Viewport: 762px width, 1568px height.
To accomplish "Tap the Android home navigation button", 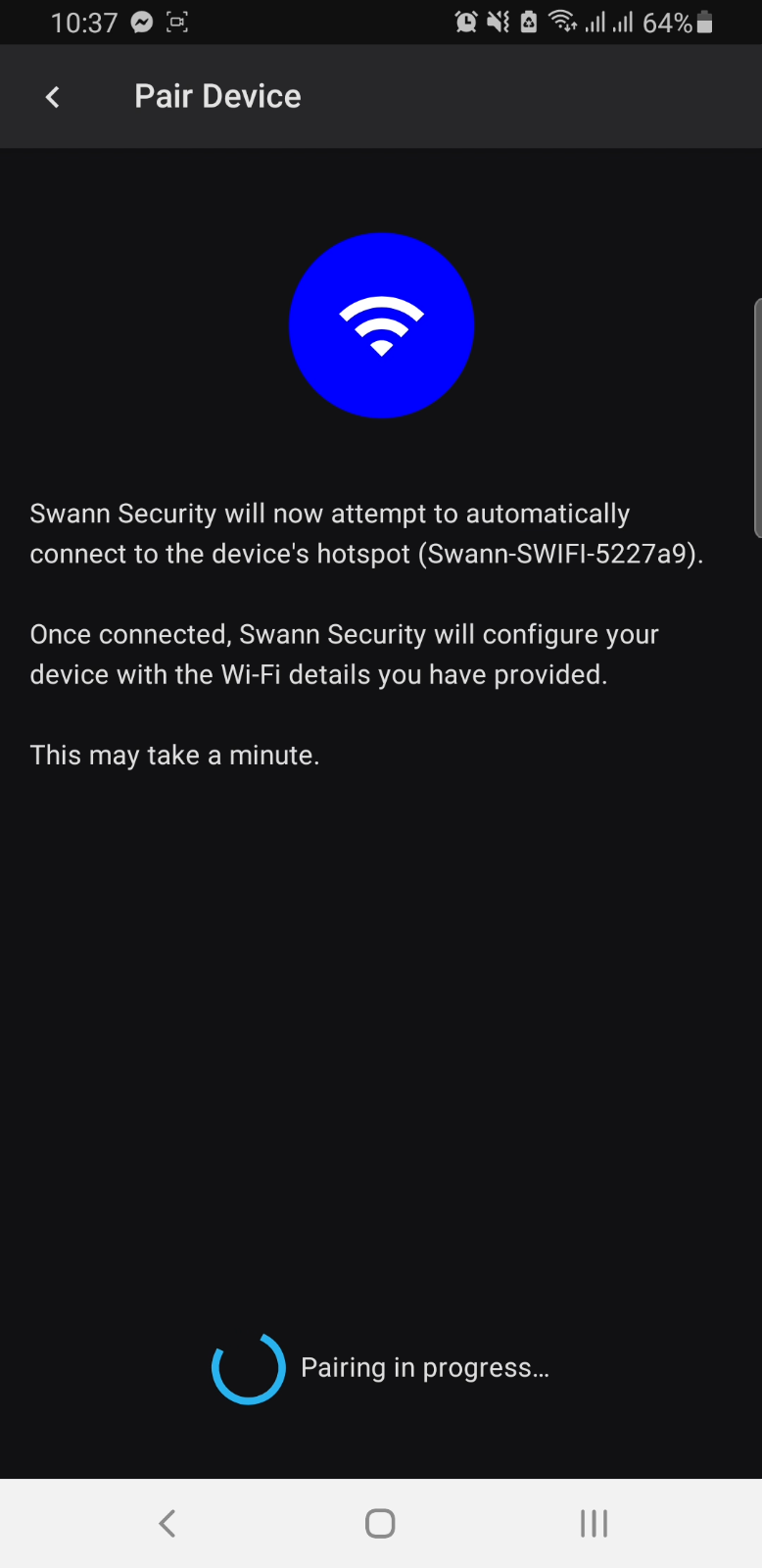I will 380,1523.
